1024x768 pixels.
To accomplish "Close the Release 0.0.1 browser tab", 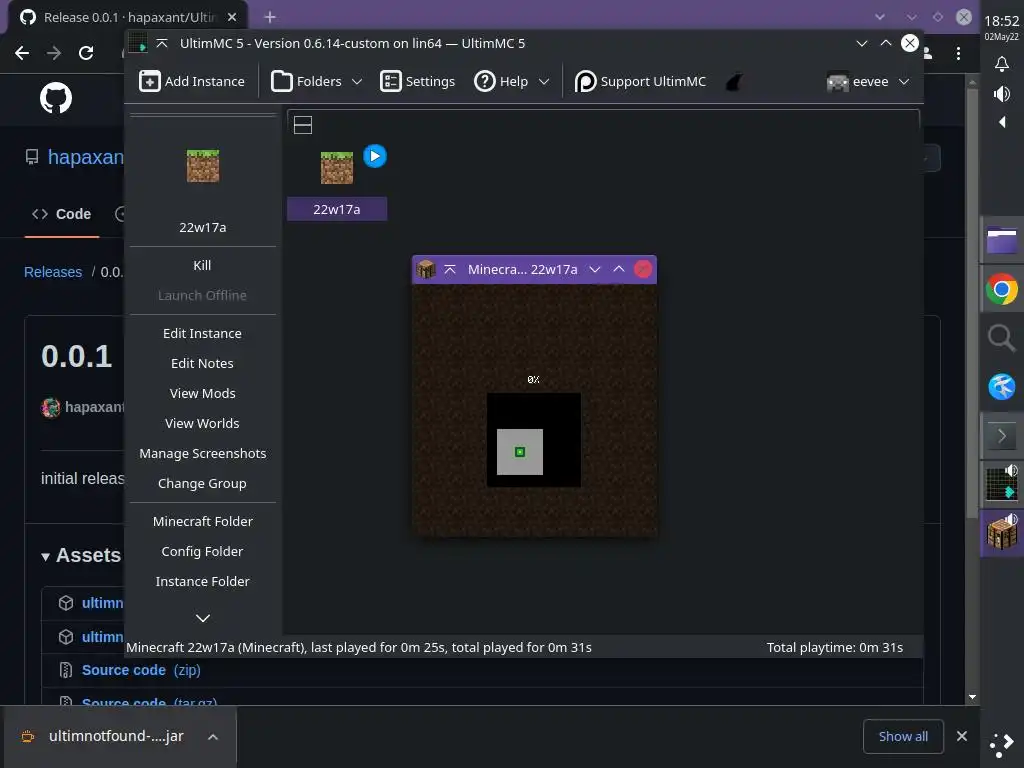I will (x=232, y=17).
